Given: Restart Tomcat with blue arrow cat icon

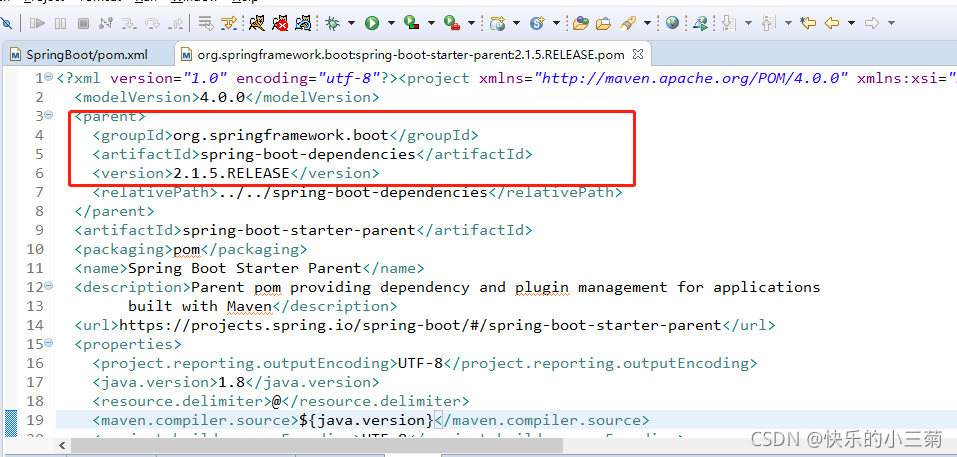Looking at the screenshot, I should [303, 23].
